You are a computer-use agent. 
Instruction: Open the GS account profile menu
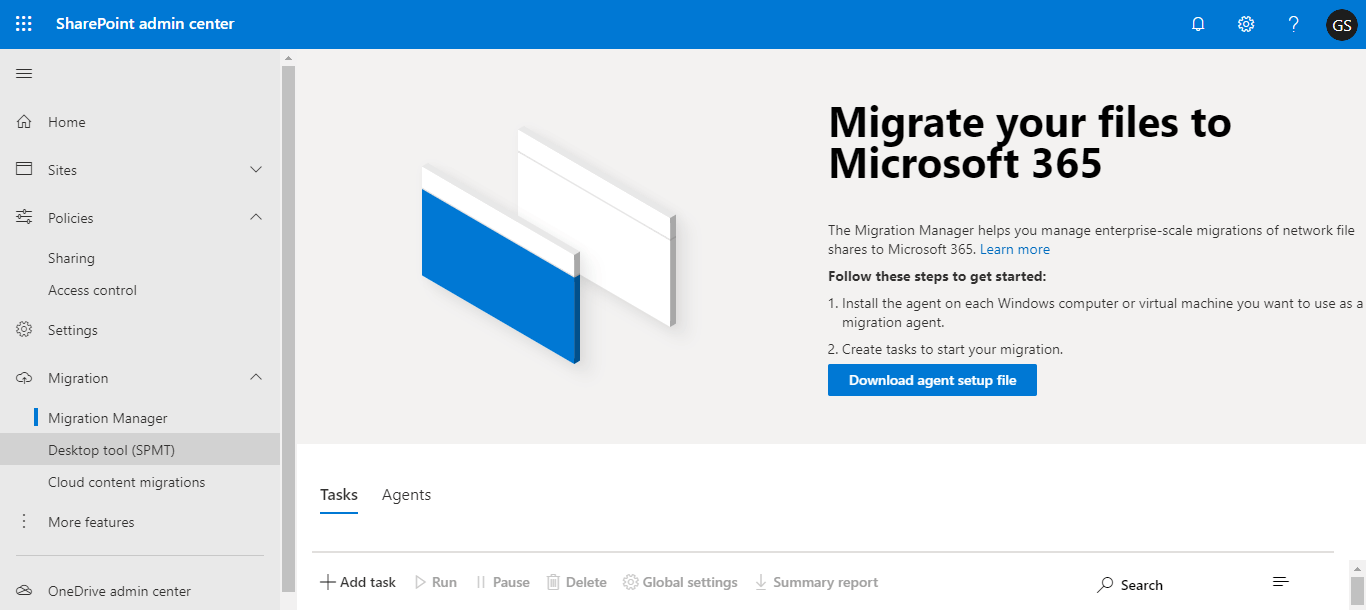coord(1341,24)
